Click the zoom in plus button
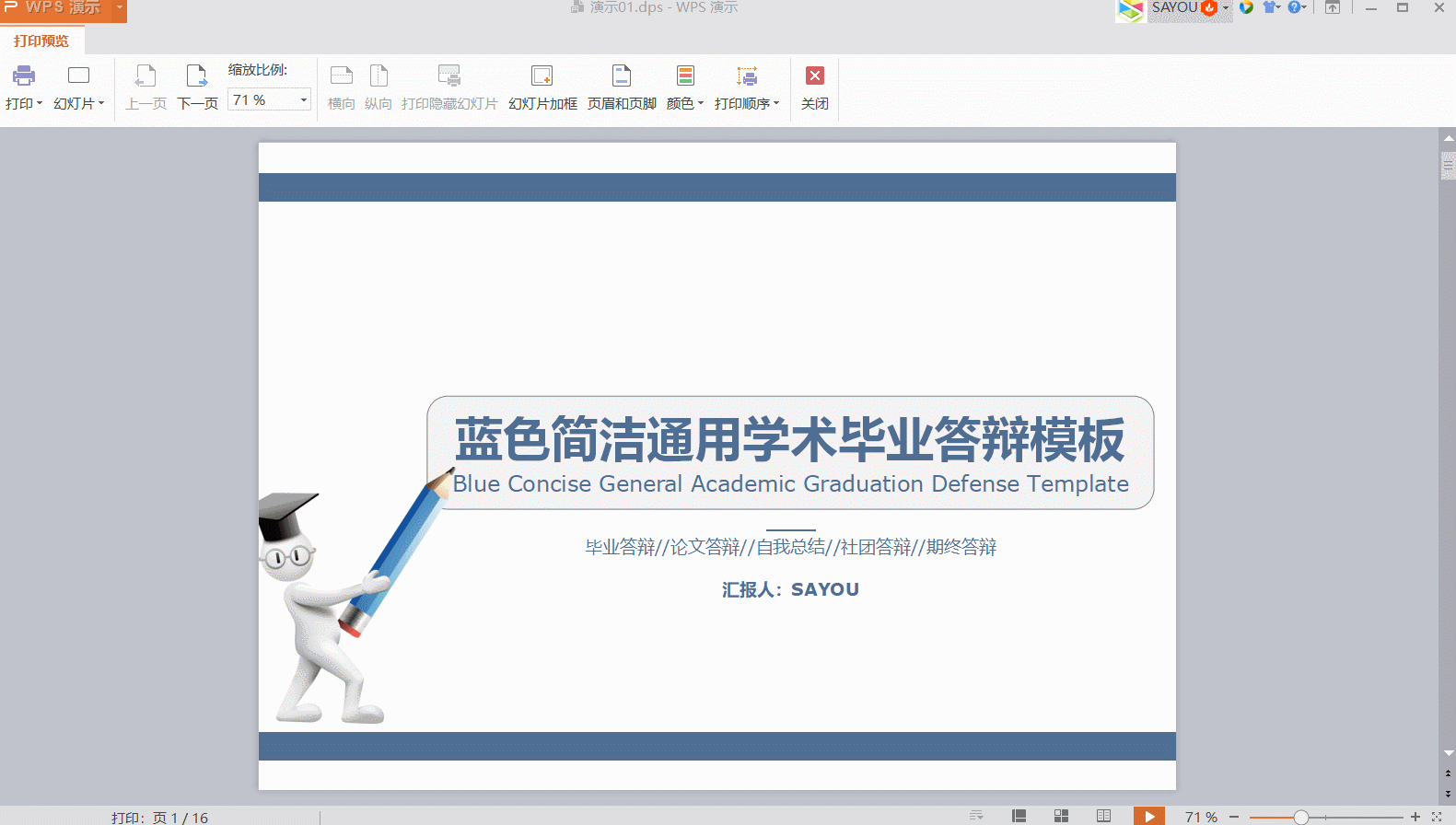The width and height of the screenshot is (1456, 825). point(1415,817)
